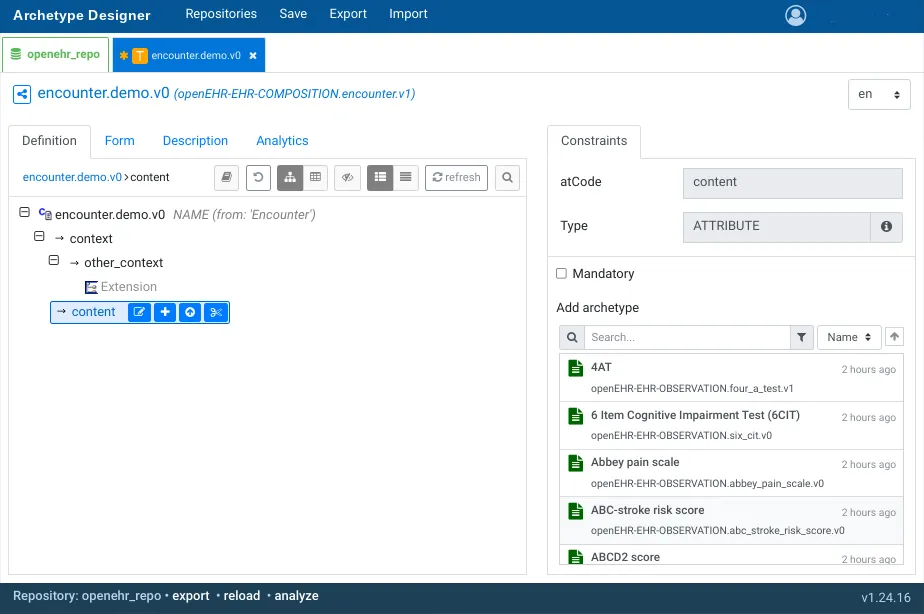Open the en language dropdown
The height and width of the screenshot is (614, 924).
pos(879,94)
